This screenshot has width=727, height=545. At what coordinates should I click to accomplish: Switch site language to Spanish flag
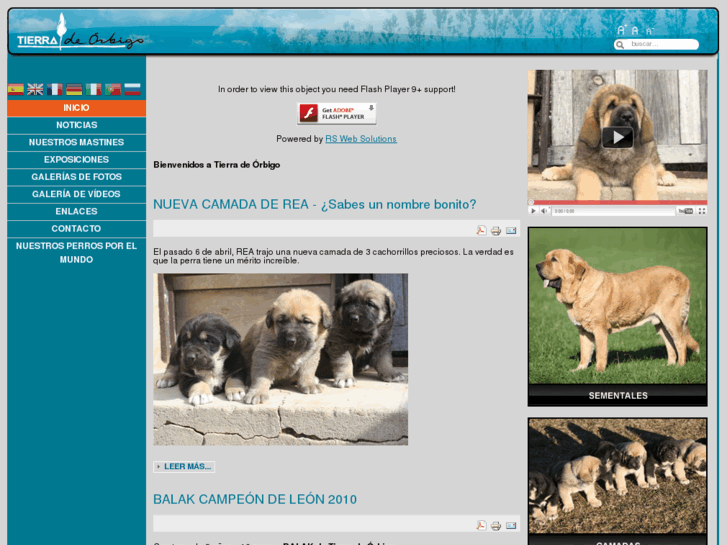(x=15, y=89)
